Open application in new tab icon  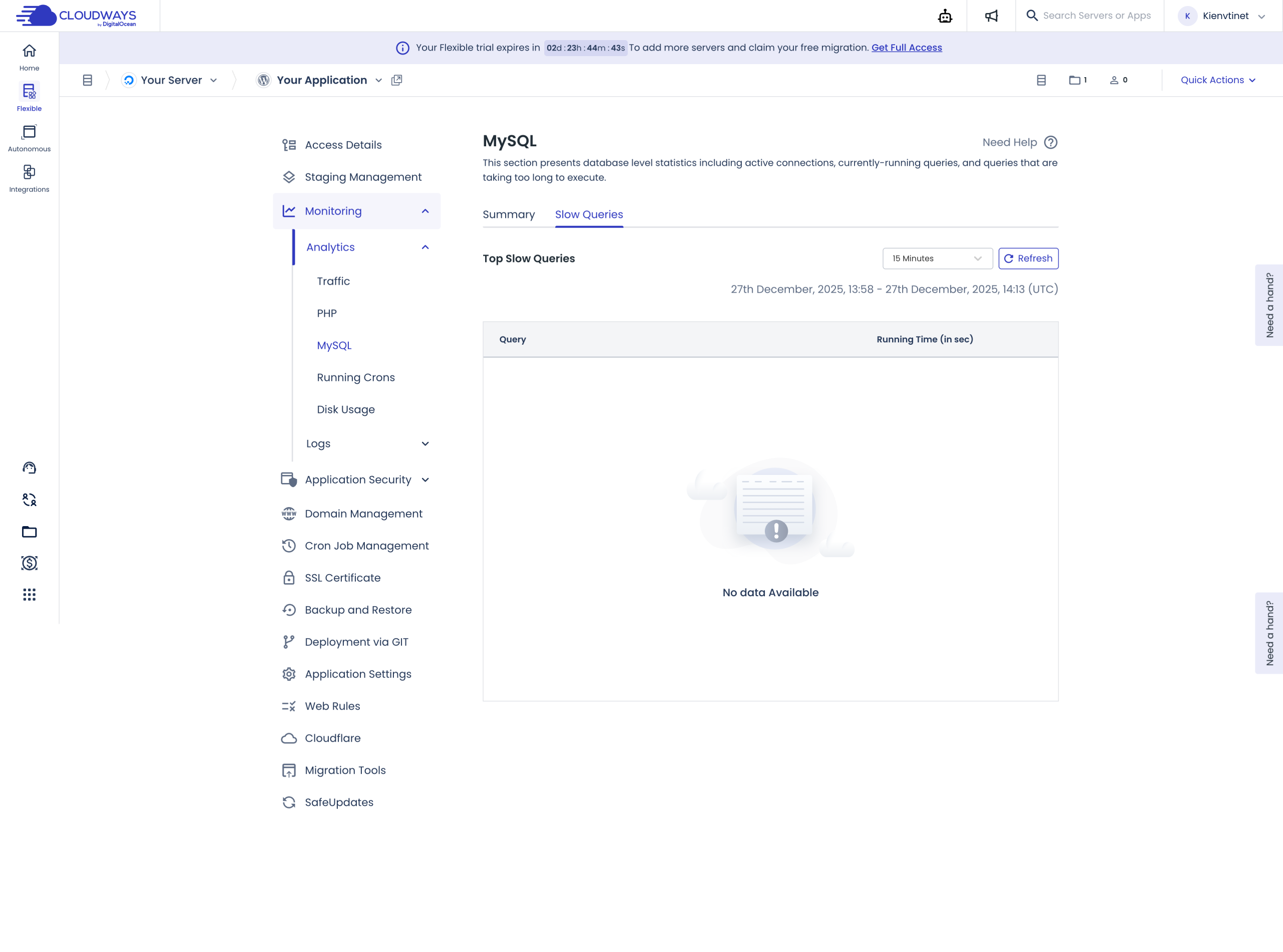coord(396,80)
